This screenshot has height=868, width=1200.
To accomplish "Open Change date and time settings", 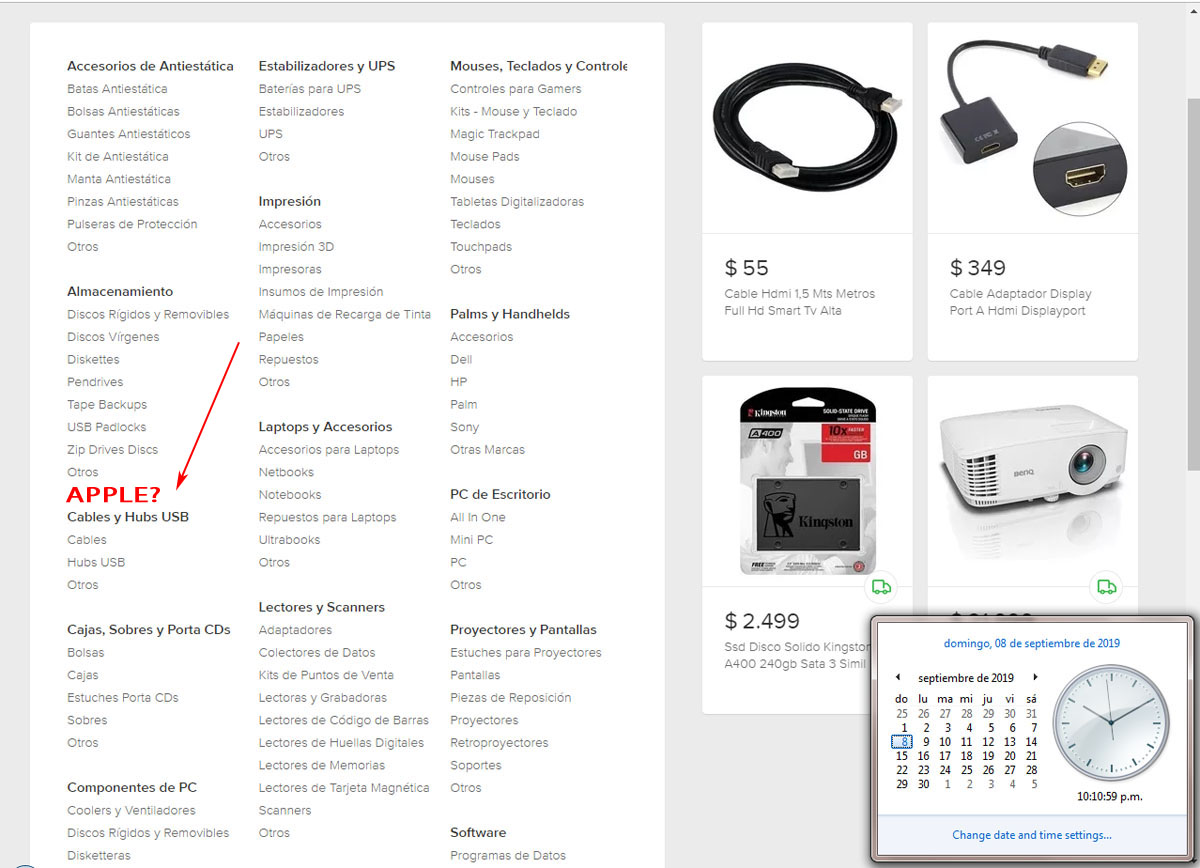I will [x=1032, y=835].
